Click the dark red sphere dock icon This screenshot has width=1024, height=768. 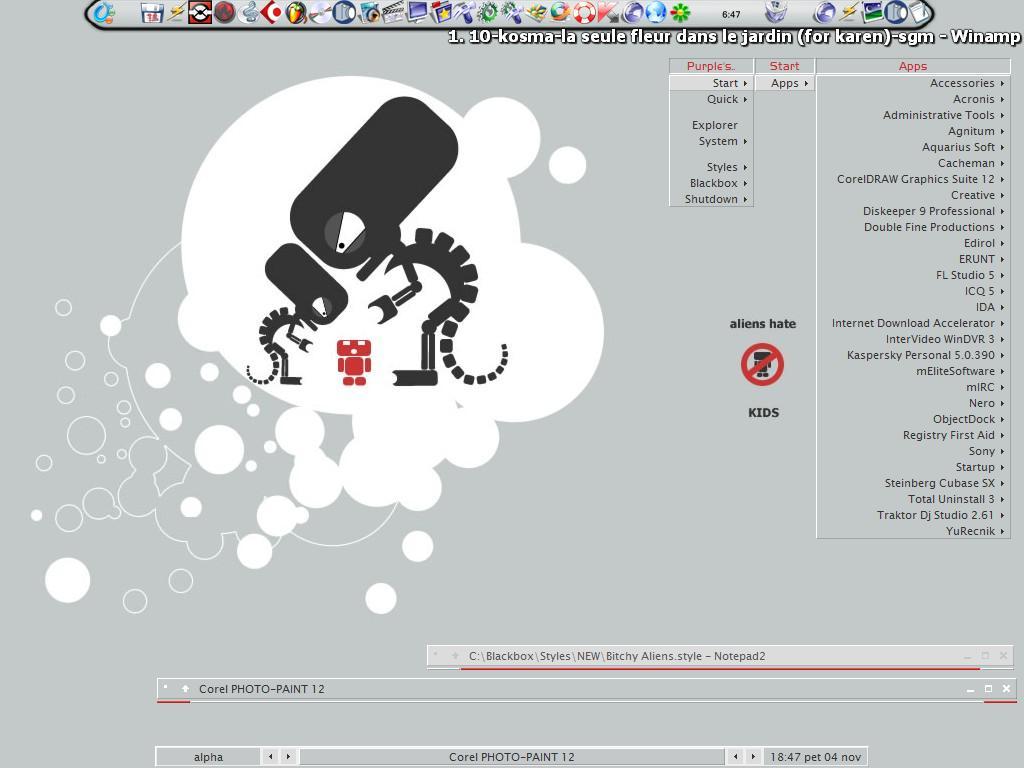coord(224,12)
